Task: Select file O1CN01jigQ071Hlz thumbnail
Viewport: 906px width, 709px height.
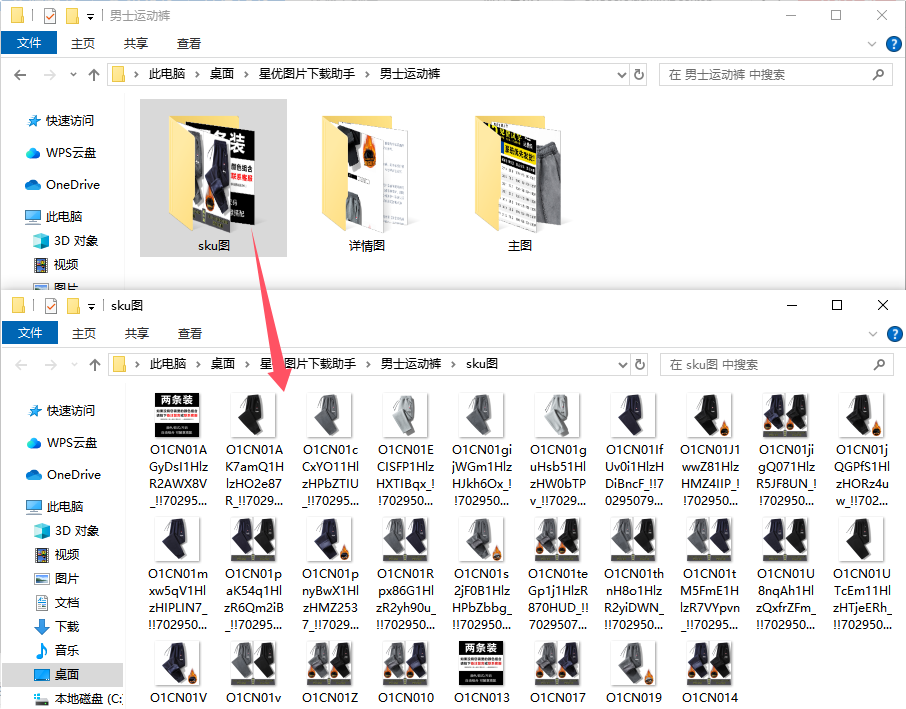Action: point(785,415)
